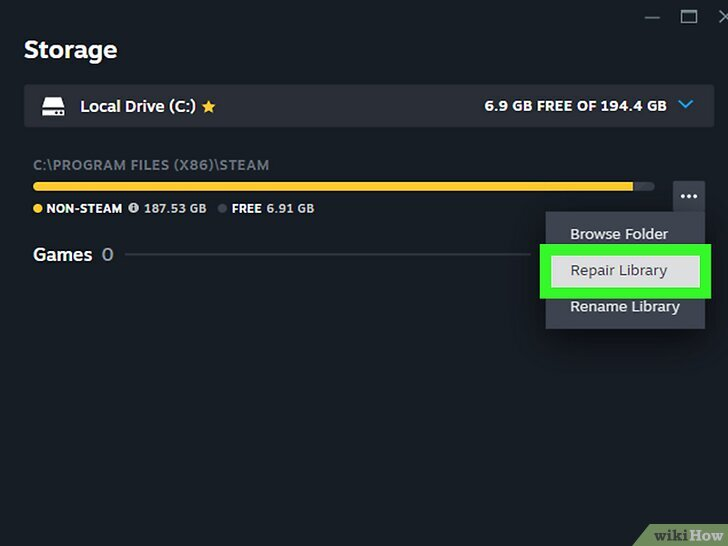
Task: Click the FREE 6.91 GB legend
Action: click(266, 208)
